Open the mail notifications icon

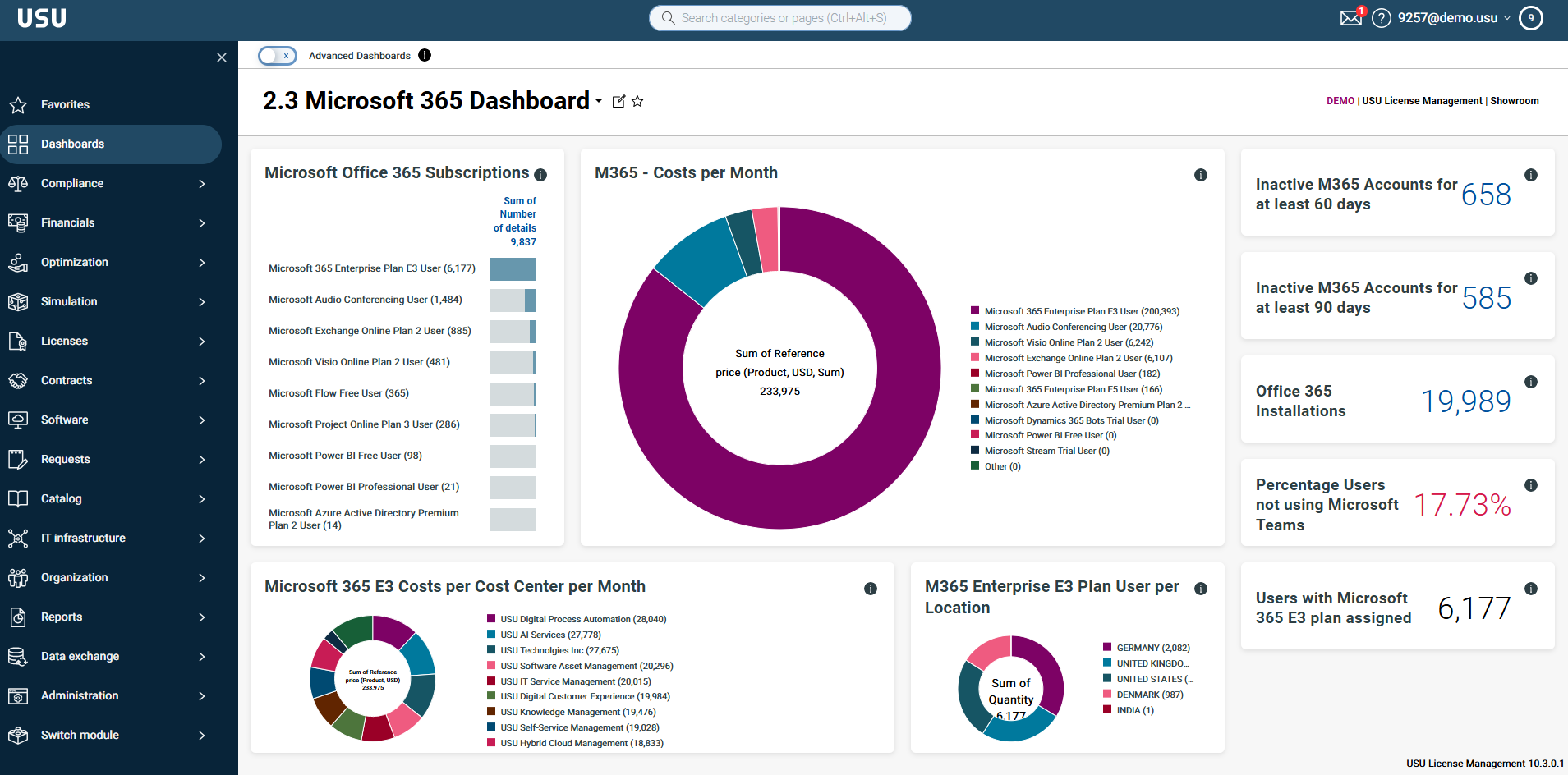[x=1351, y=18]
